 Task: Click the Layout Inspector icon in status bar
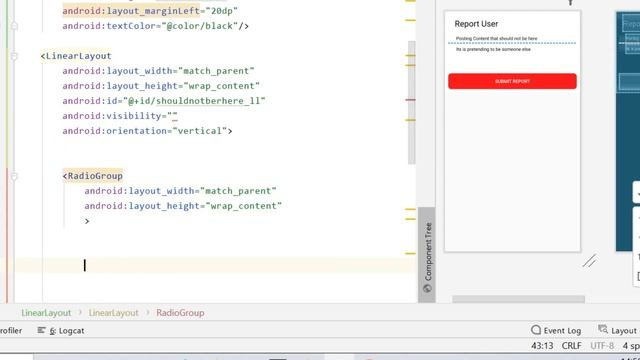coord(602,329)
